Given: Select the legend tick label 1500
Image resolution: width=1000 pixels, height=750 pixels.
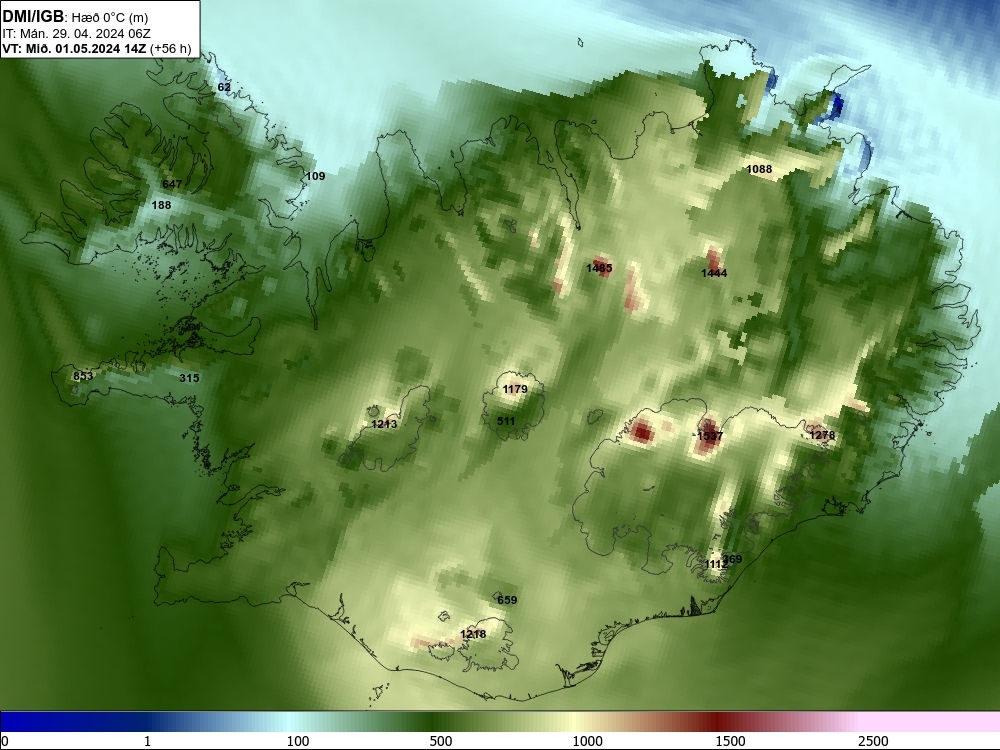Looking at the screenshot, I should pyautogui.click(x=730, y=741).
